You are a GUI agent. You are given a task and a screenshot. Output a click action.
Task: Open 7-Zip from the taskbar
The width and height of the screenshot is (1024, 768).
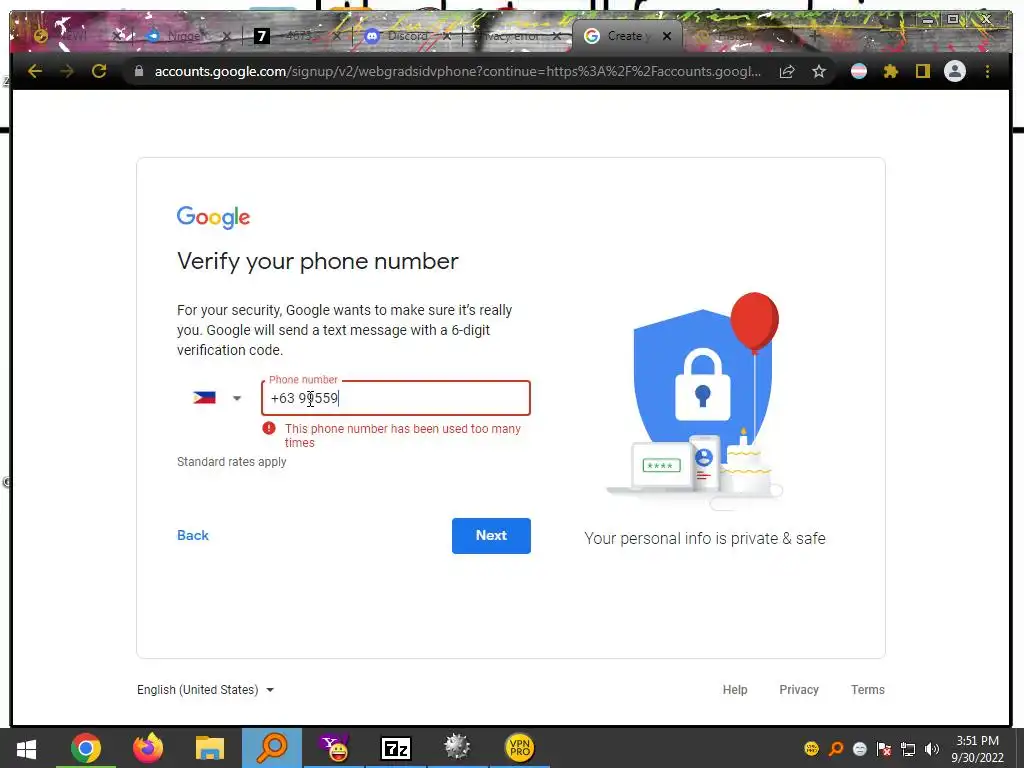tap(396, 748)
